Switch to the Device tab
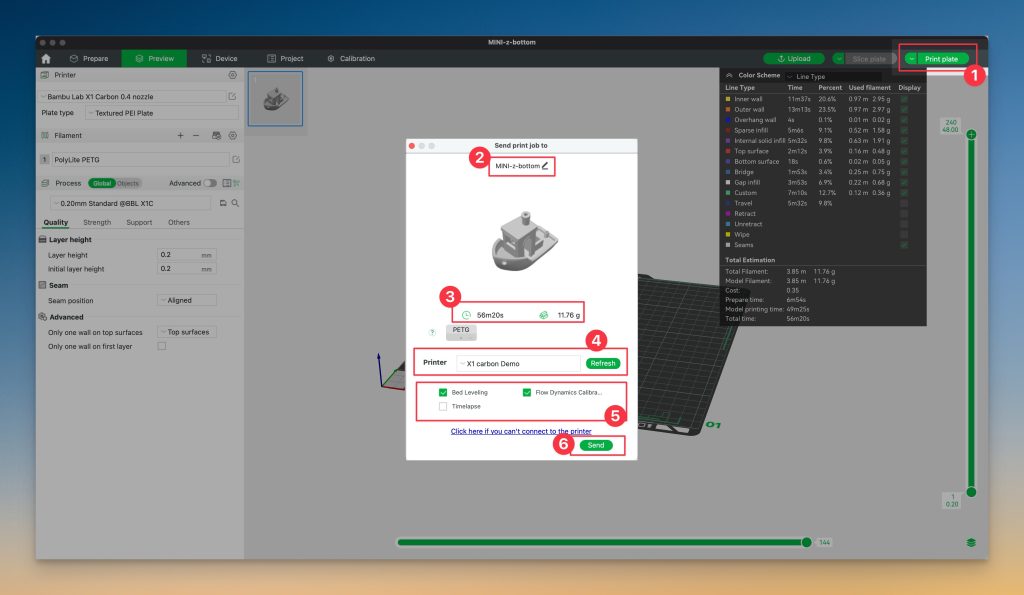Image resolution: width=1024 pixels, height=595 pixels. click(x=219, y=59)
